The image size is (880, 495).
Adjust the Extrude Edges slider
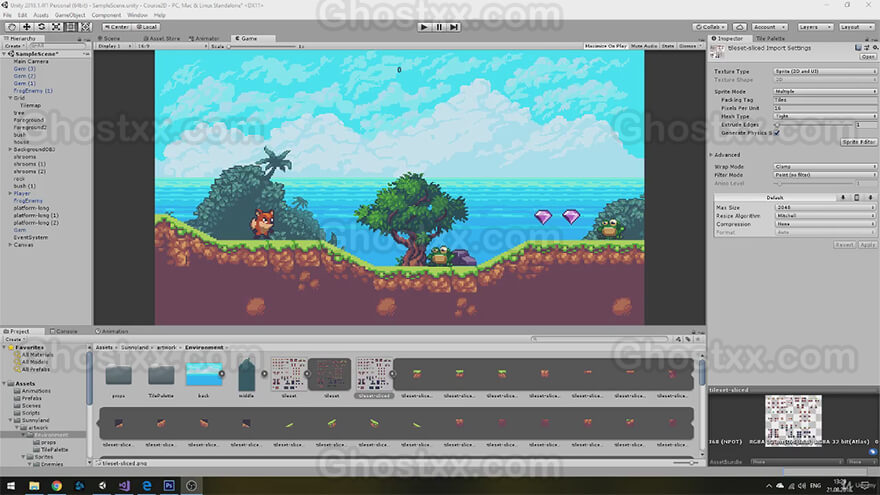814,125
